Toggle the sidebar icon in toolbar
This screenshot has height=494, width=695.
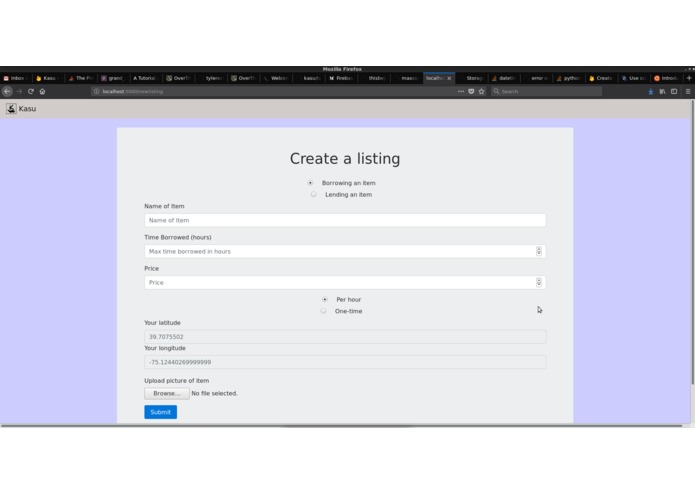pos(674,91)
